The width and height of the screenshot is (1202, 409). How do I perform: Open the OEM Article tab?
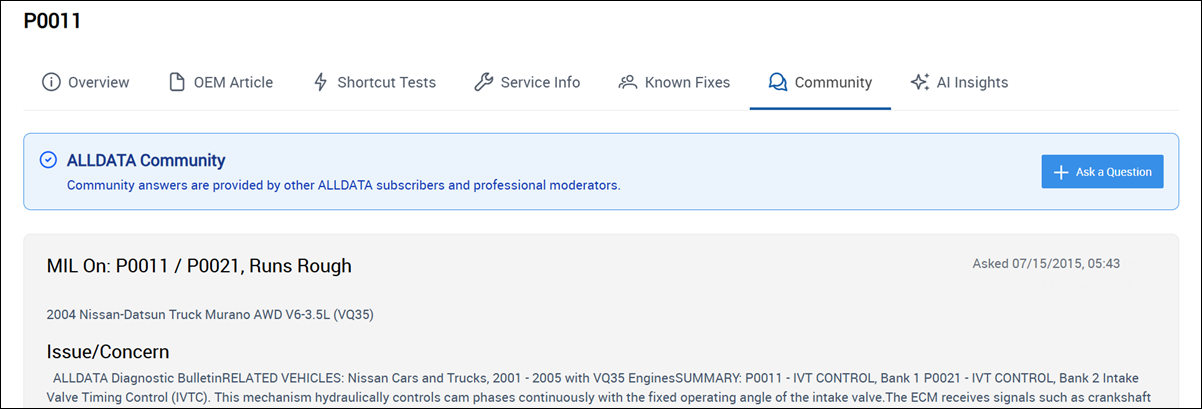pyautogui.click(x=233, y=83)
